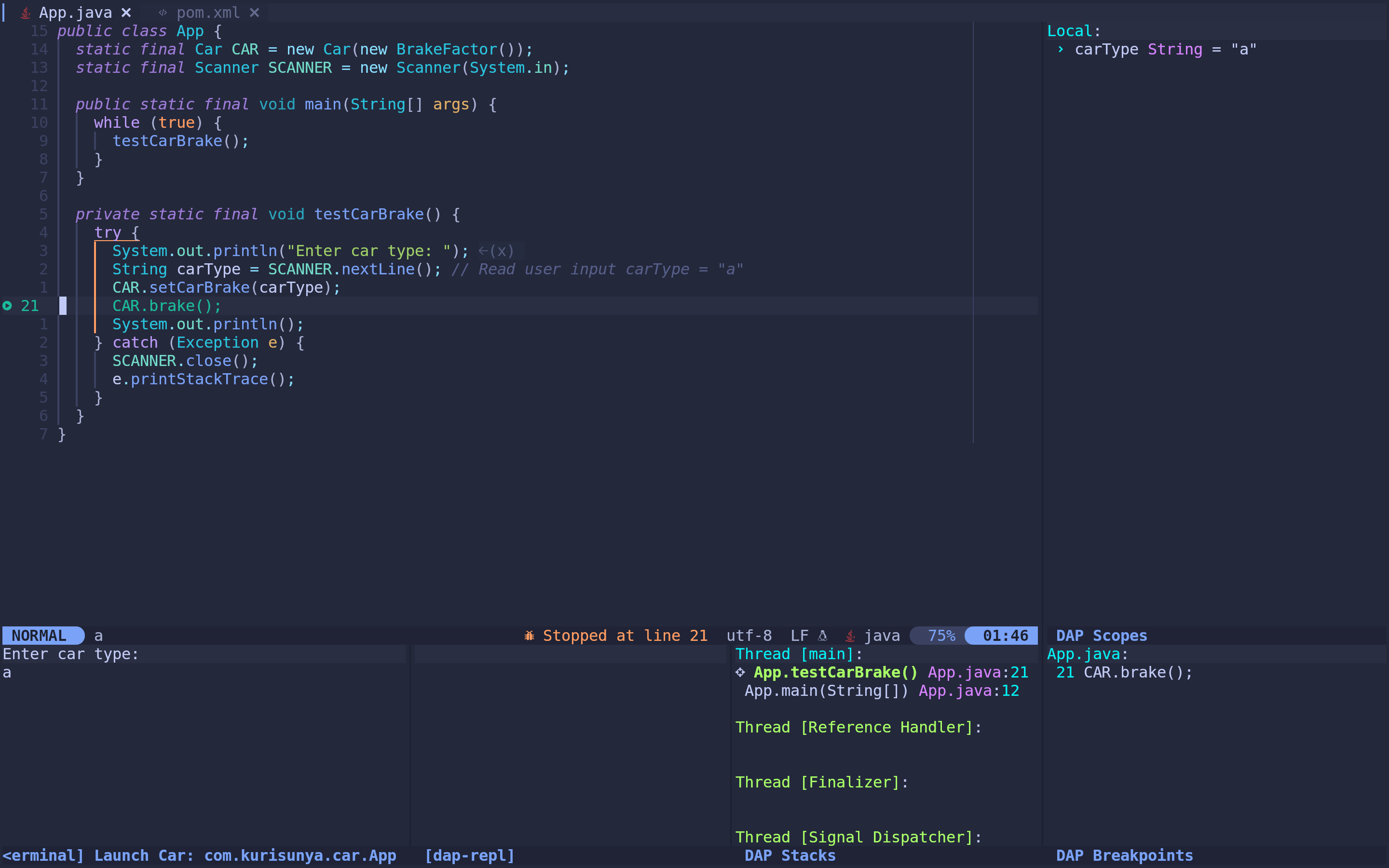This screenshot has width=1389, height=868.
Task: Focus the terminal Launch Car window label
Action: point(199,855)
